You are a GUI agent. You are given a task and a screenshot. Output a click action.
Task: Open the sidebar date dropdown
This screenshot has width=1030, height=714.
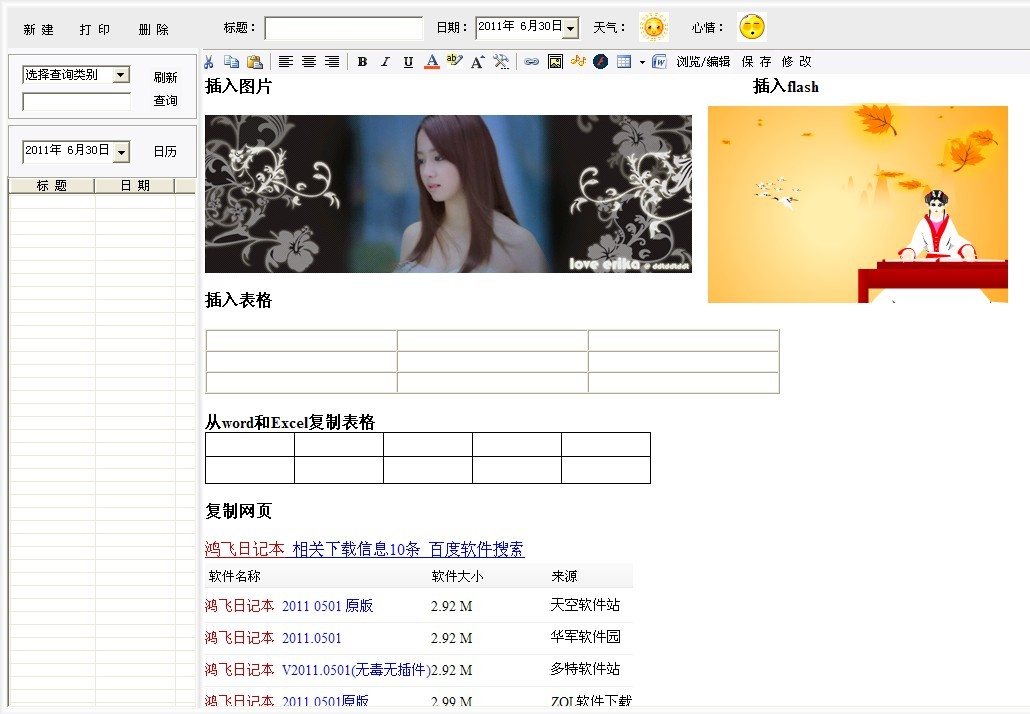click(121, 152)
